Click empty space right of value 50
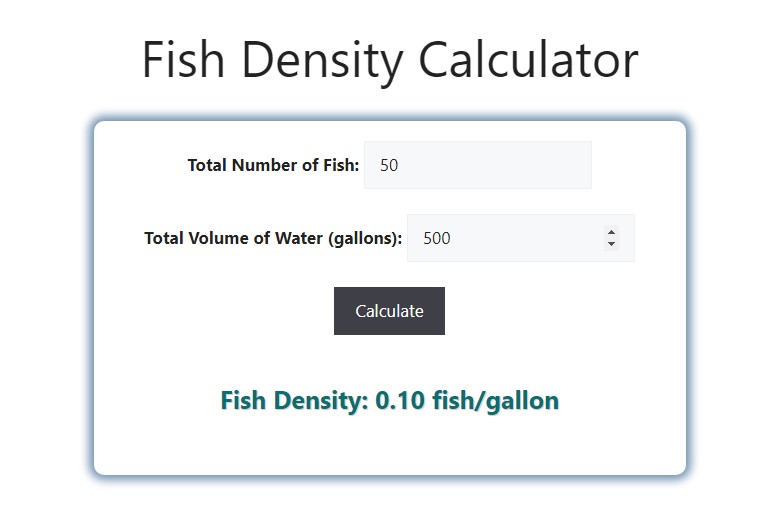765x516 pixels. pyautogui.click(x=493, y=165)
